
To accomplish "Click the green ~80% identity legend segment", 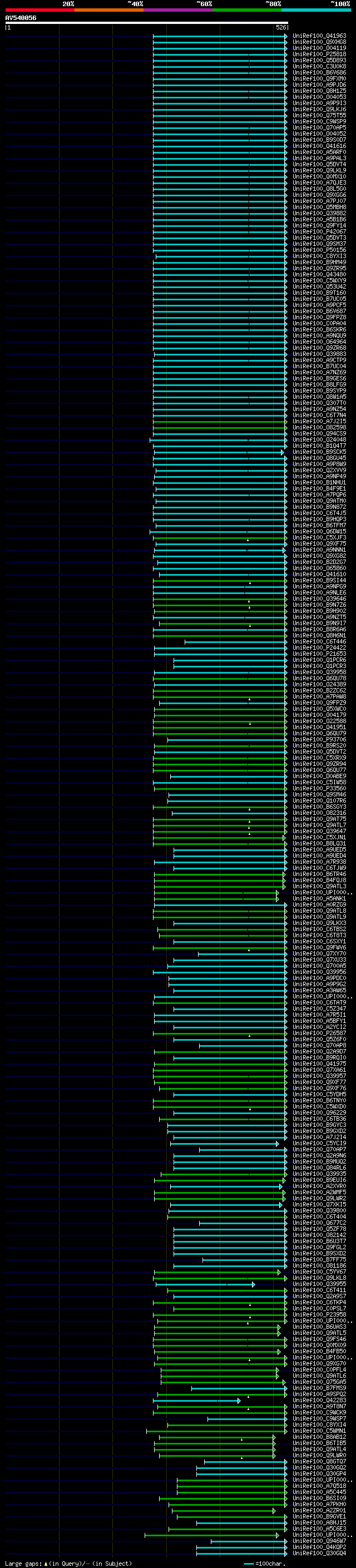I will pos(247,10).
